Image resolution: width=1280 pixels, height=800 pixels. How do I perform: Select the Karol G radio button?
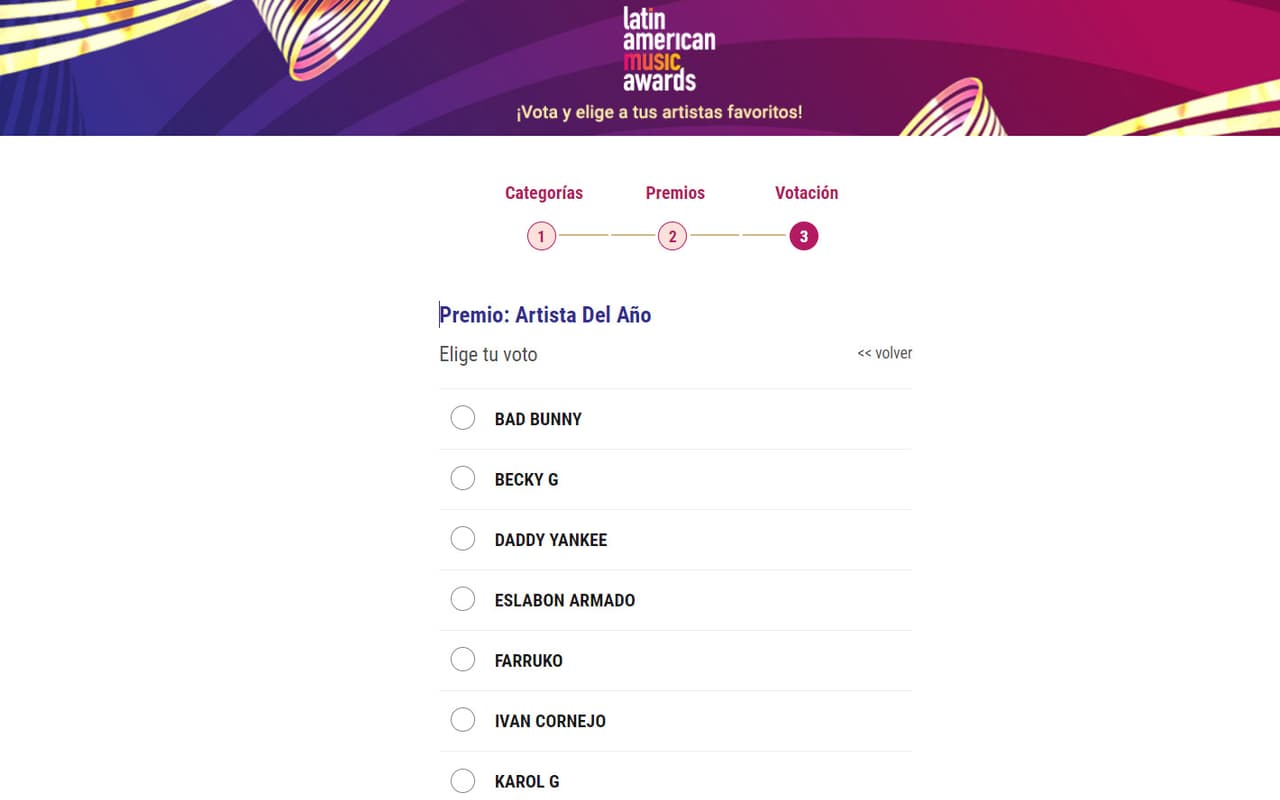pyautogui.click(x=463, y=781)
